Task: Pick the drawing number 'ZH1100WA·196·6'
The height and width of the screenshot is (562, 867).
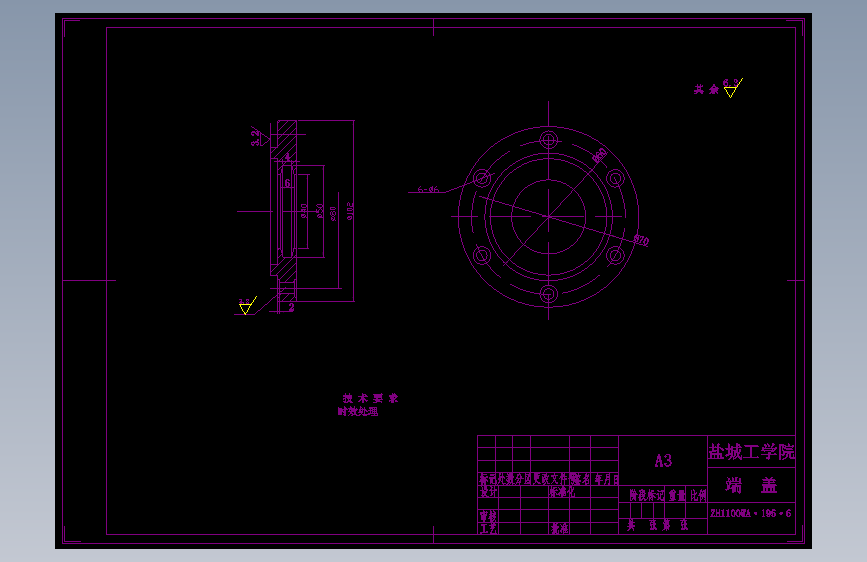Action: [750, 513]
